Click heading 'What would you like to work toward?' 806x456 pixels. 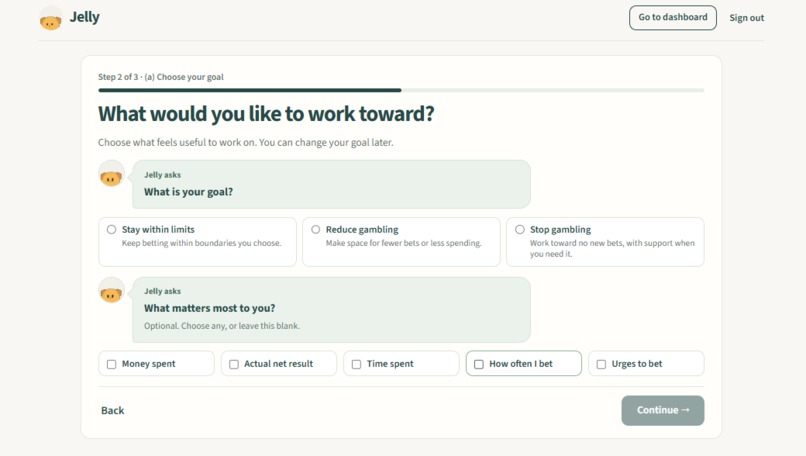[266, 114]
